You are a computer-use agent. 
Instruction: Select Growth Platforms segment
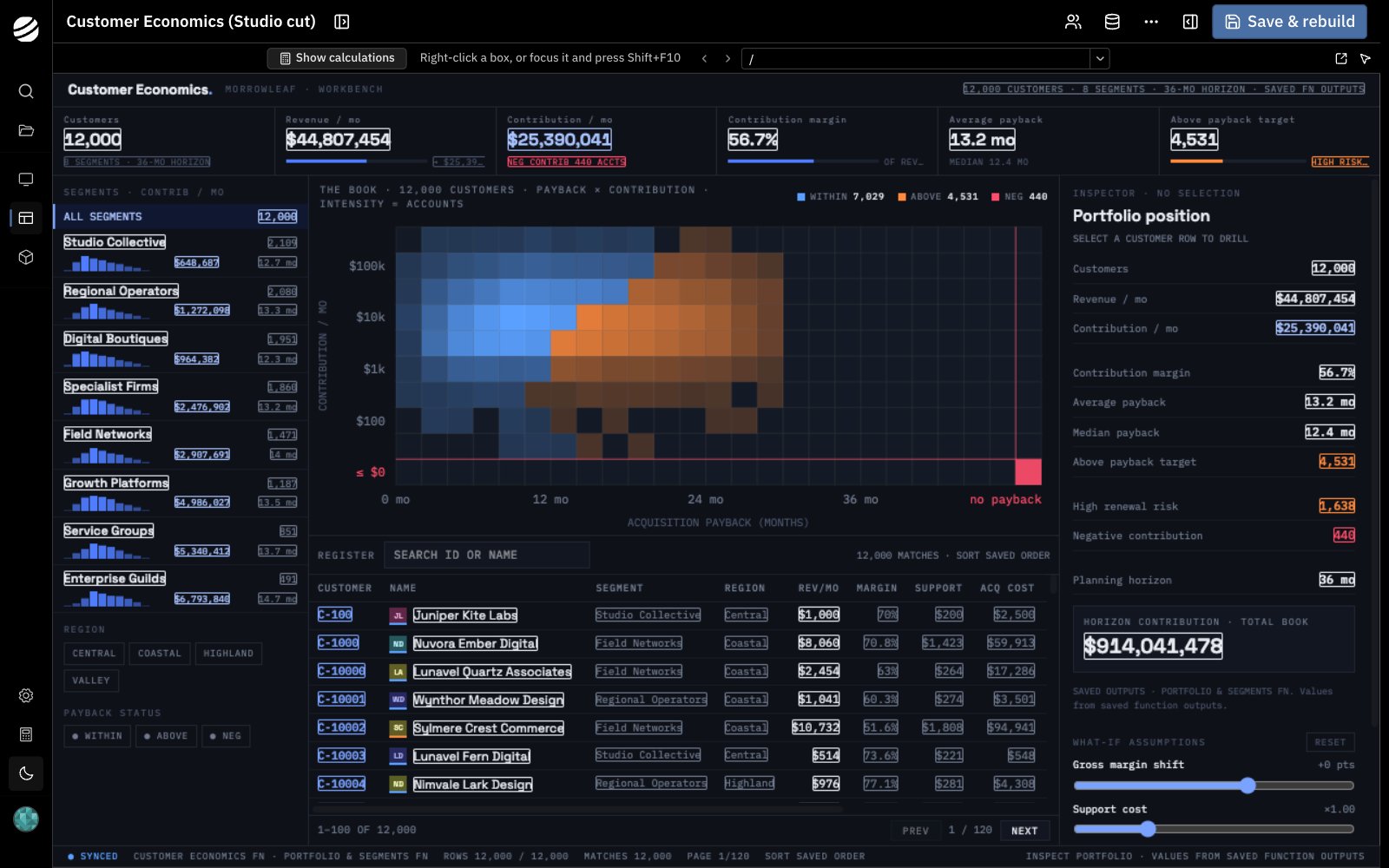180,492
